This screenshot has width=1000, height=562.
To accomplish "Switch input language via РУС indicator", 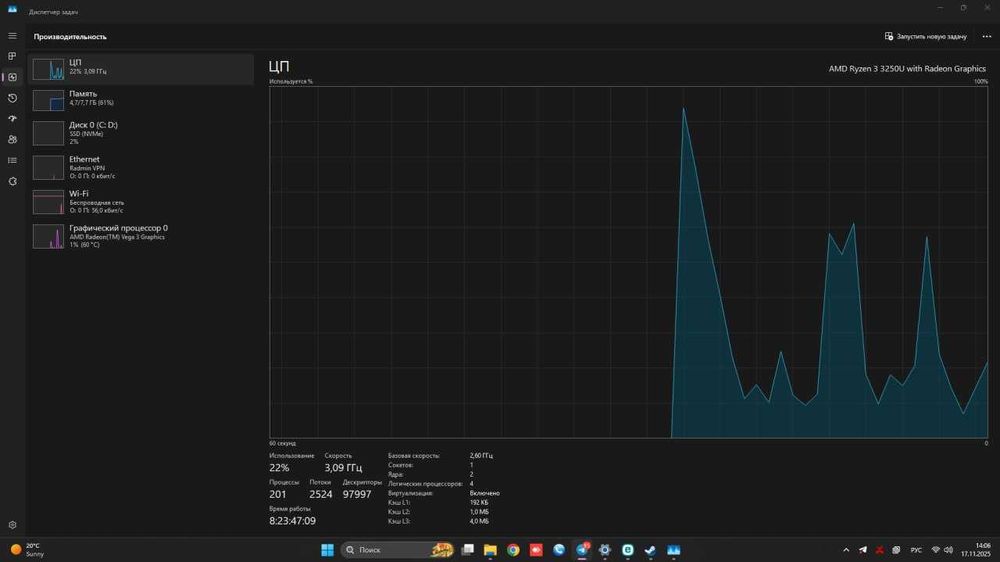I will pyautogui.click(x=916, y=550).
